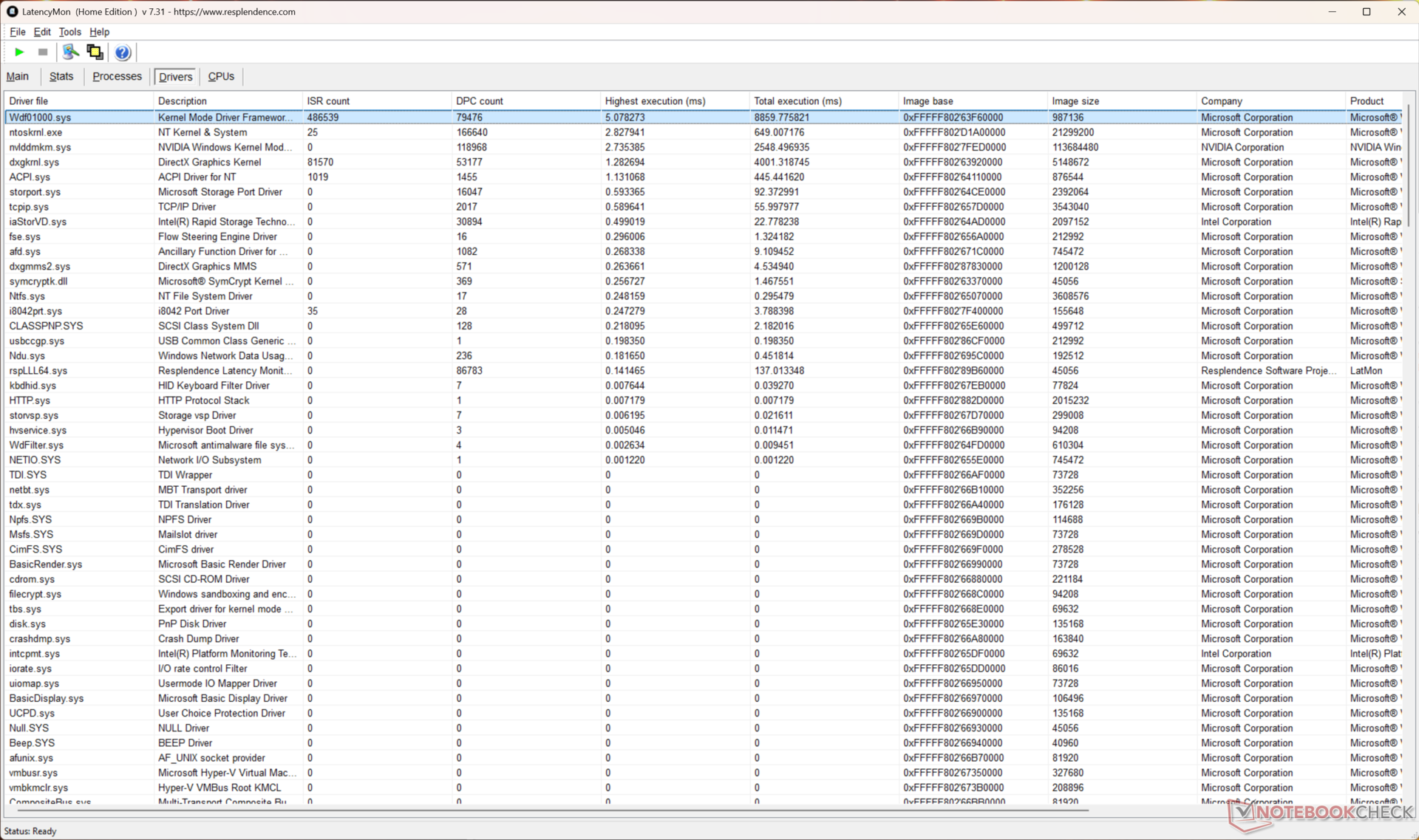Open help via the blue question icon

click(x=123, y=52)
